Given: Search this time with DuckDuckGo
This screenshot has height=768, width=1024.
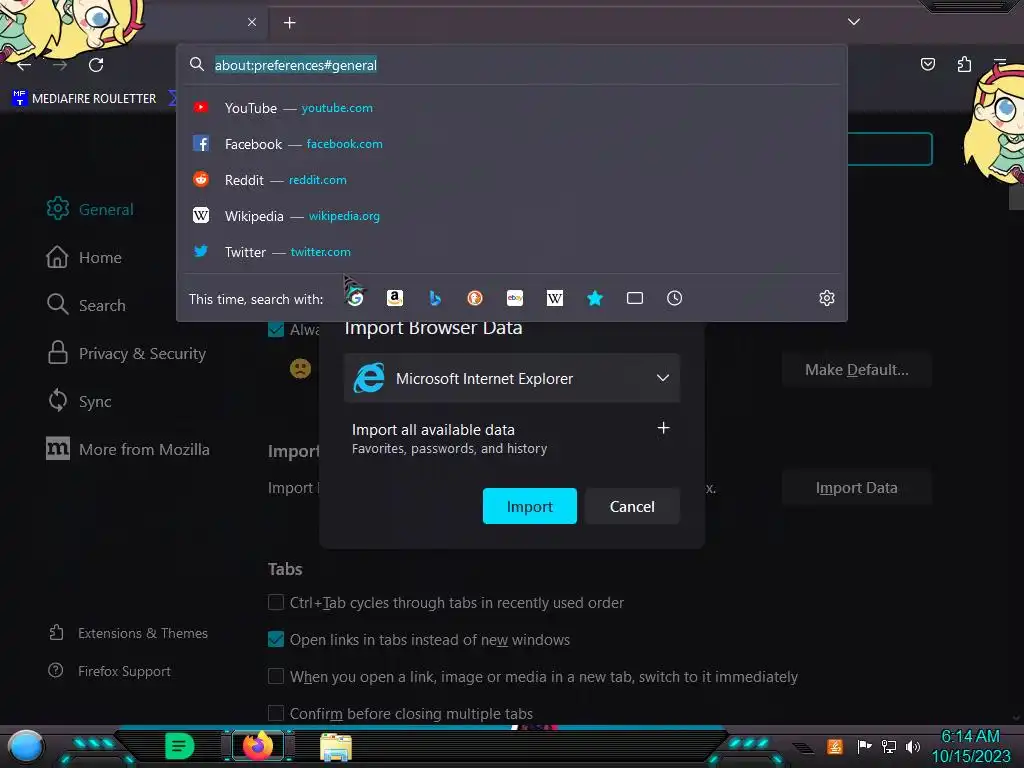Looking at the screenshot, I should tap(475, 298).
